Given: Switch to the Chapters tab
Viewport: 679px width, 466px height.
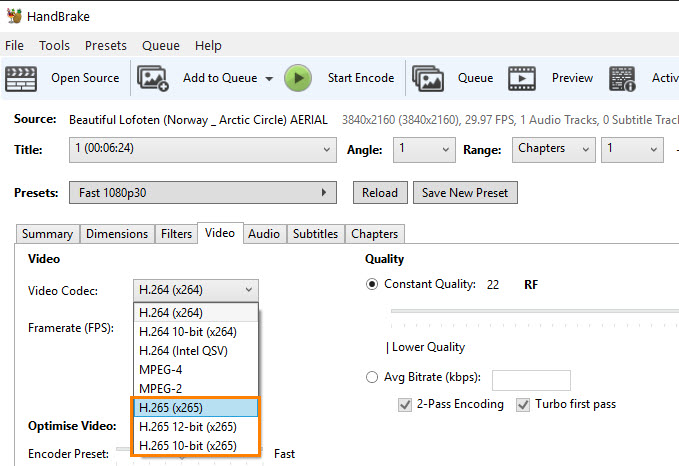Looking at the screenshot, I should click(x=375, y=234).
